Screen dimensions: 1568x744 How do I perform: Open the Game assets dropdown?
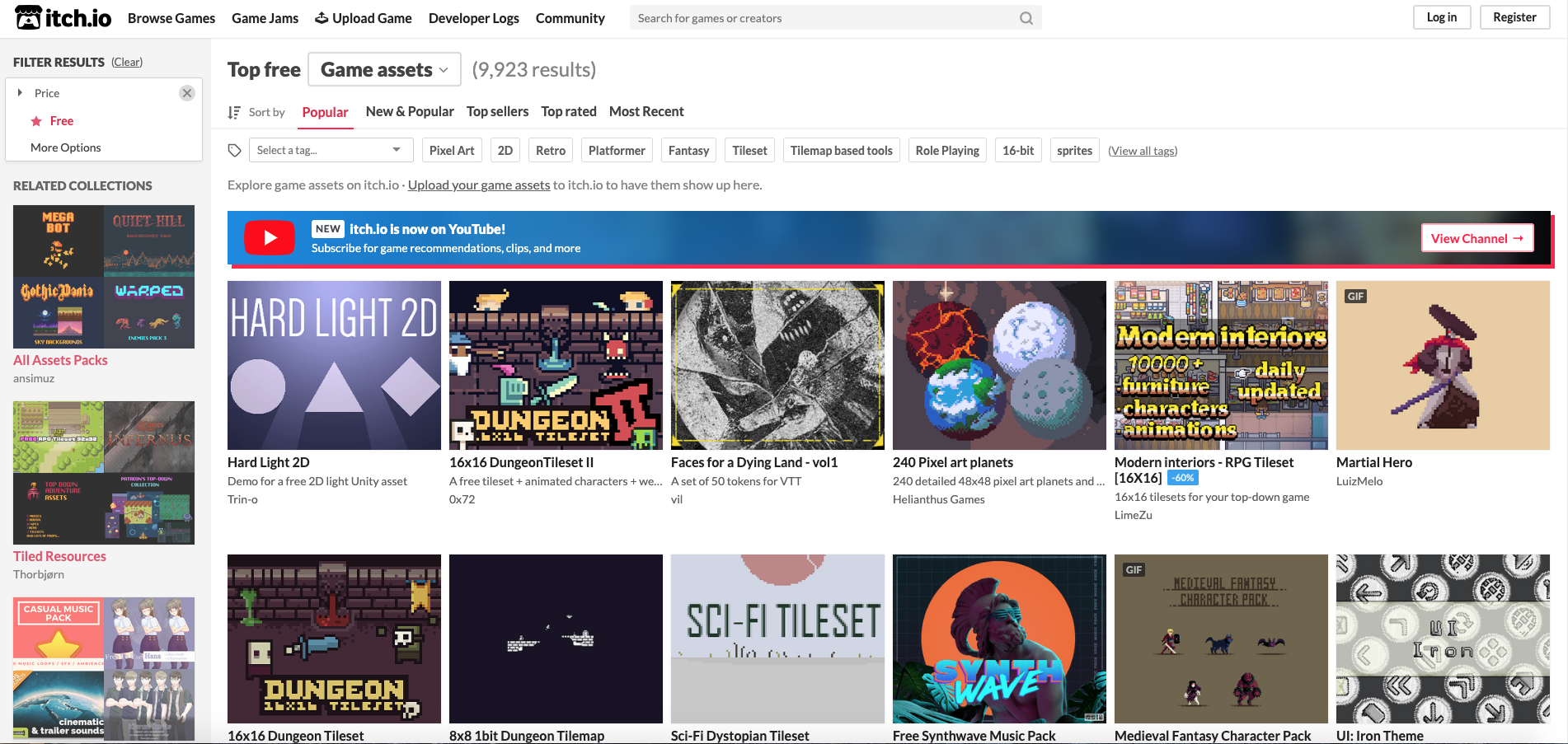384,70
